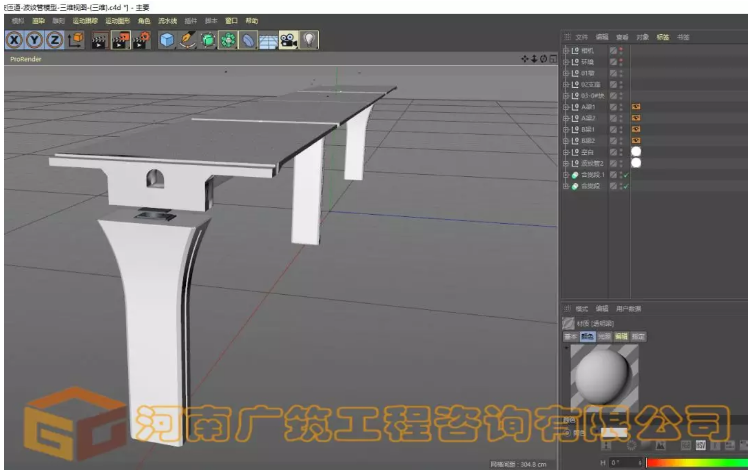Expand the 空白 object group
This screenshot has width=752, height=473.
tap(565, 152)
